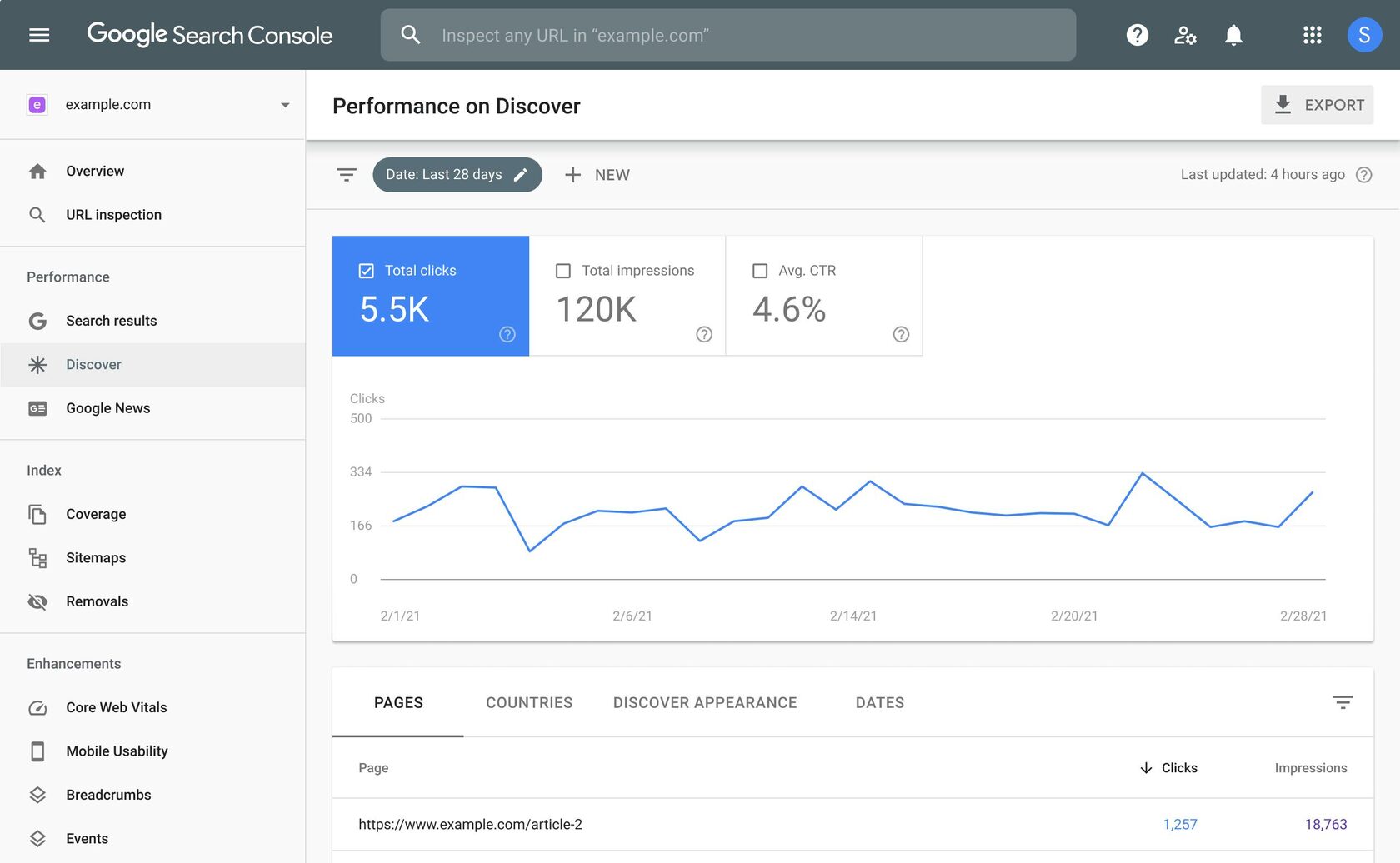Open Mobile Usability report
Viewport: 1400px width, 863px height.
click(152, 751)
